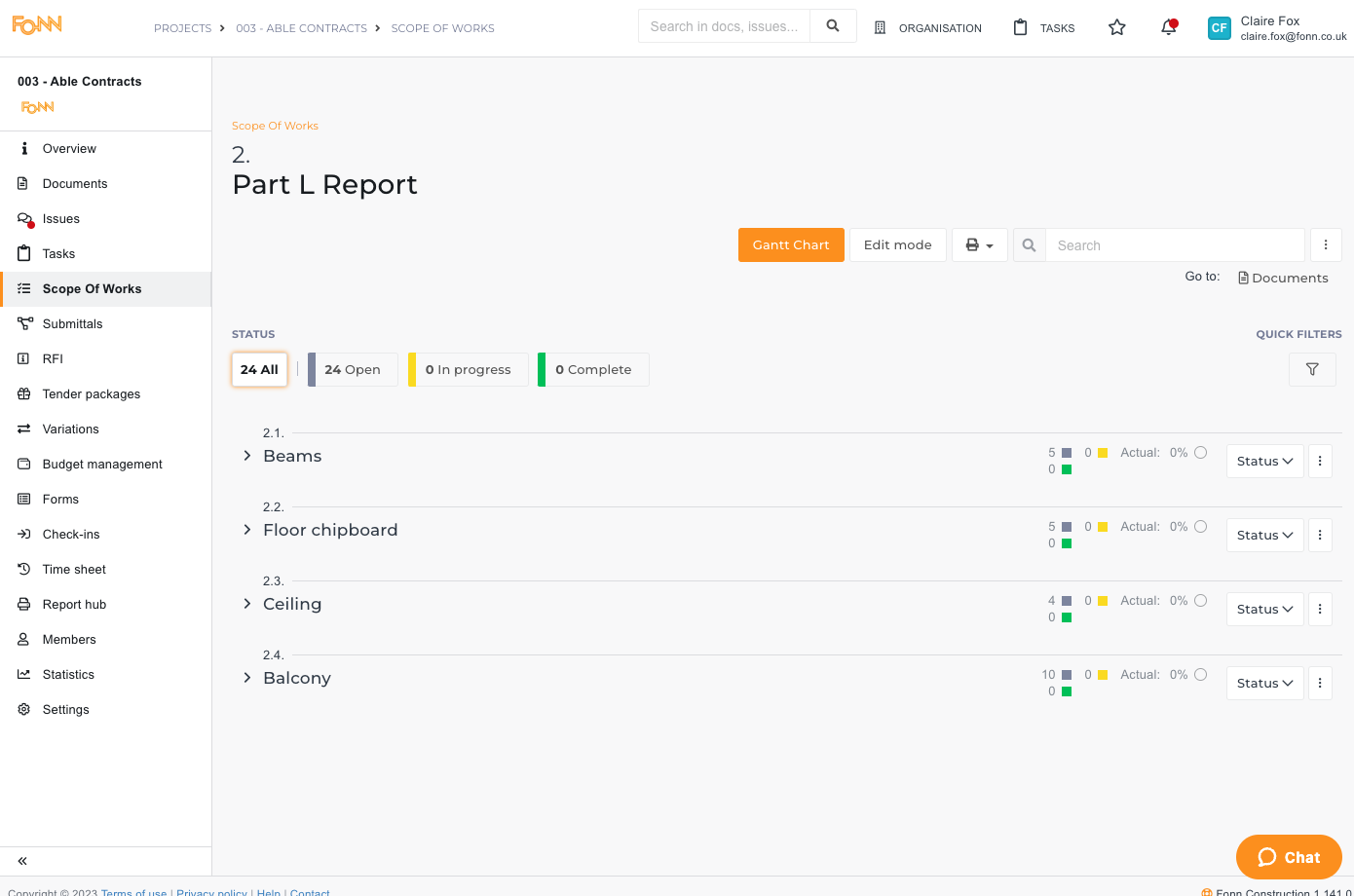Open the page options kebab menu beside Search
The width and height of the screenshot is (1354, 896).
coord(1326,245)
